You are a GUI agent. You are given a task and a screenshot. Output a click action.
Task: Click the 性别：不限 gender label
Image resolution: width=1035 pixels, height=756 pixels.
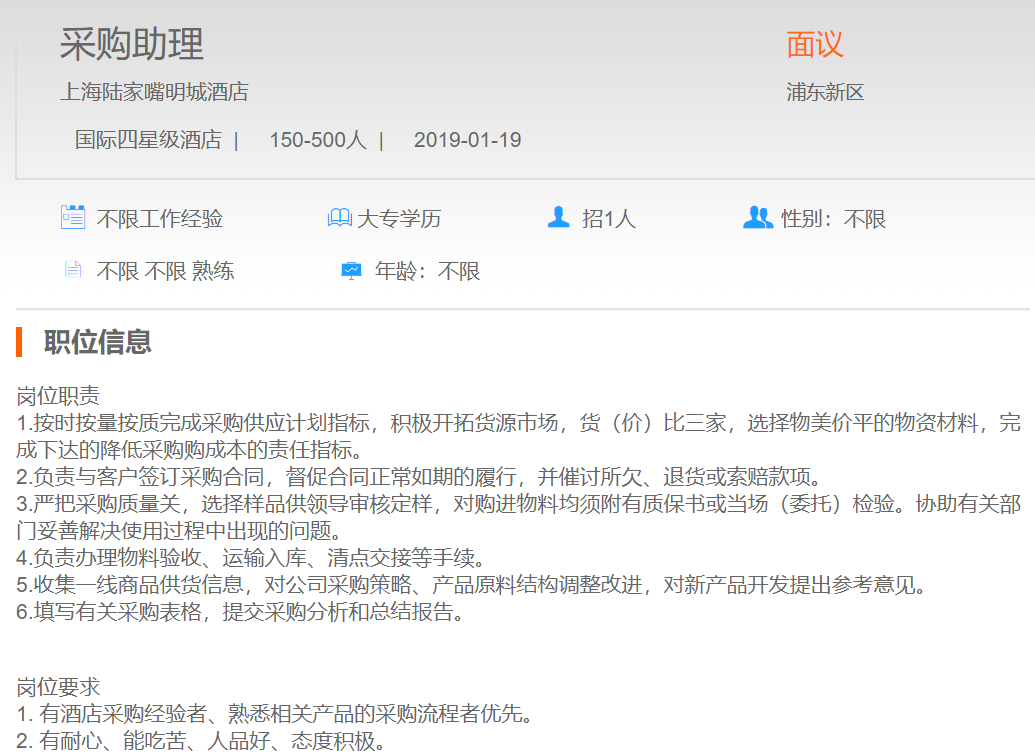833,219
